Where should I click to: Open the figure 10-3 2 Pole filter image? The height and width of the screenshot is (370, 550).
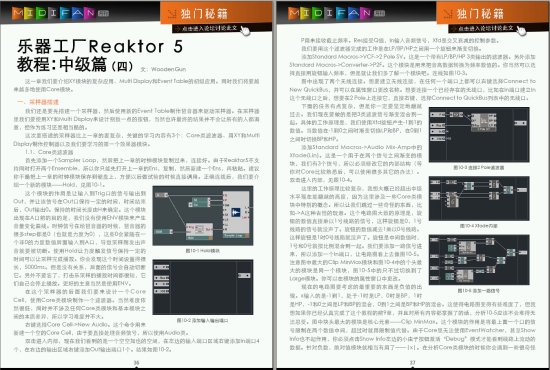(x=479, y=135)
